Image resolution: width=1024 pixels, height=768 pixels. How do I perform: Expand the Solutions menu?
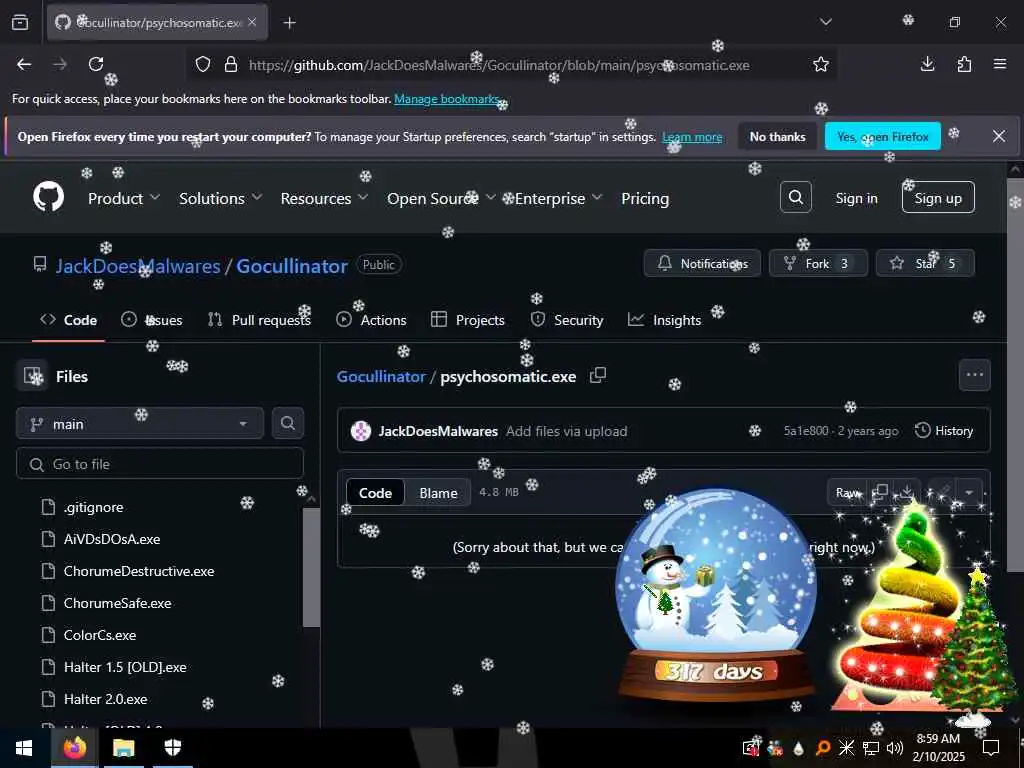pos(220,199)
